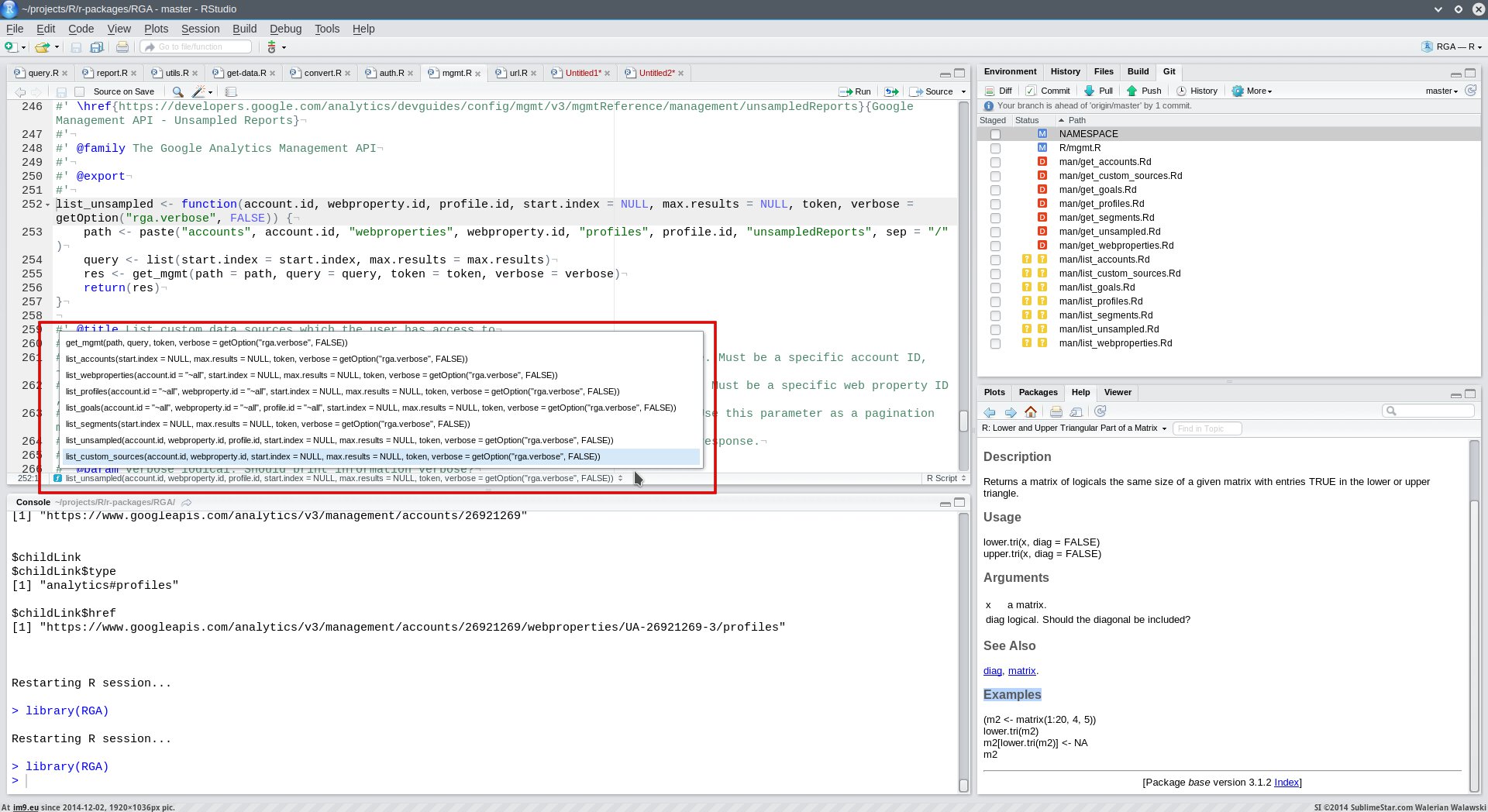Open the master branch dropdown
The image size is (1488, 812).
[x=1441, y=91]
